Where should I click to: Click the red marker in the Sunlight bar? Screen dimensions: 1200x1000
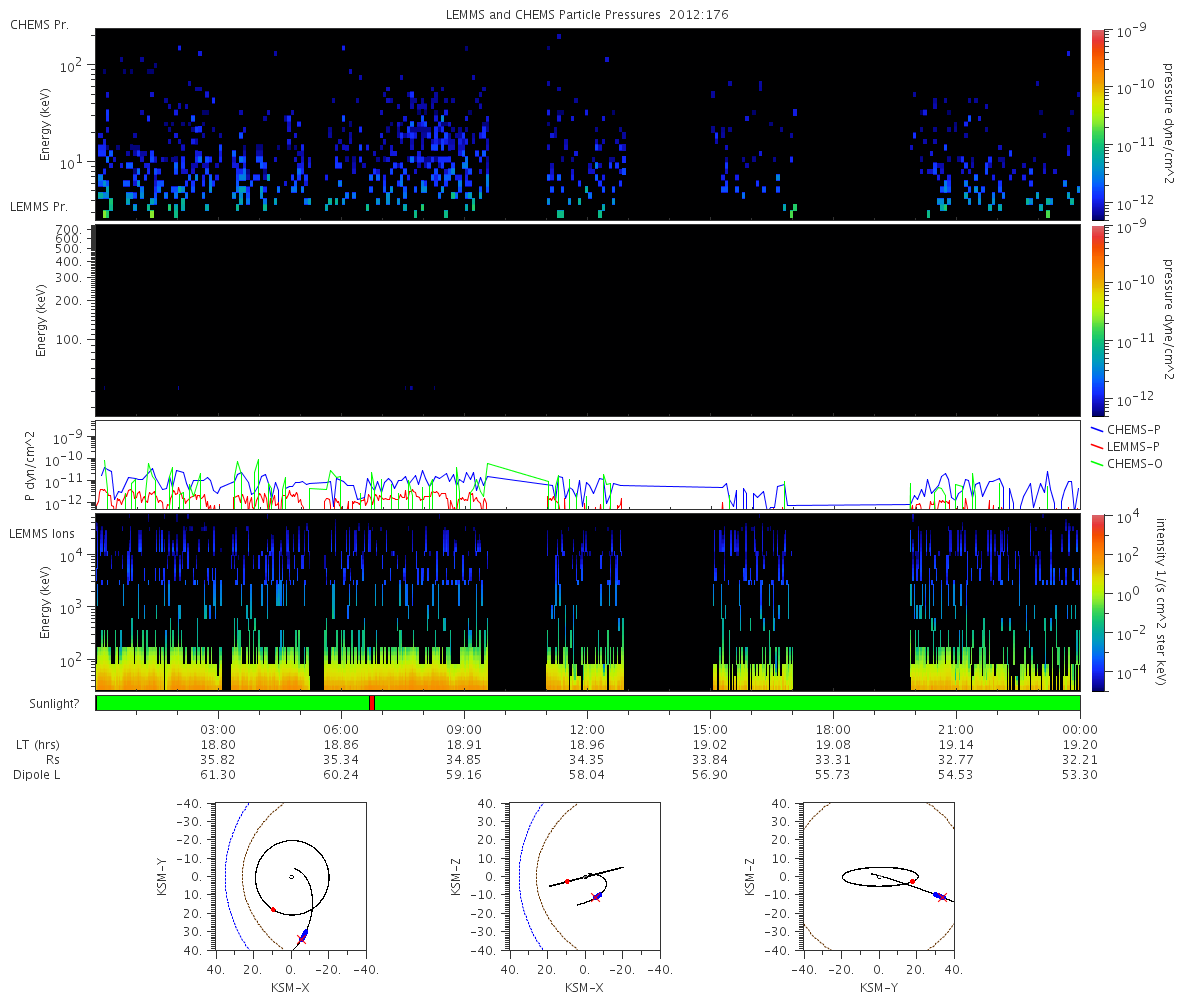point(372,703)
